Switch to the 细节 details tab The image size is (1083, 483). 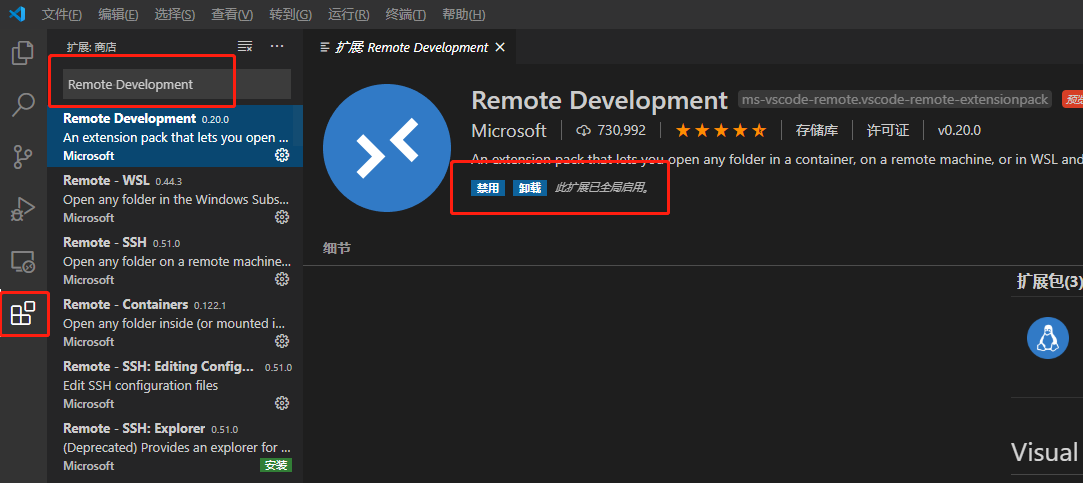click(337, 248)
